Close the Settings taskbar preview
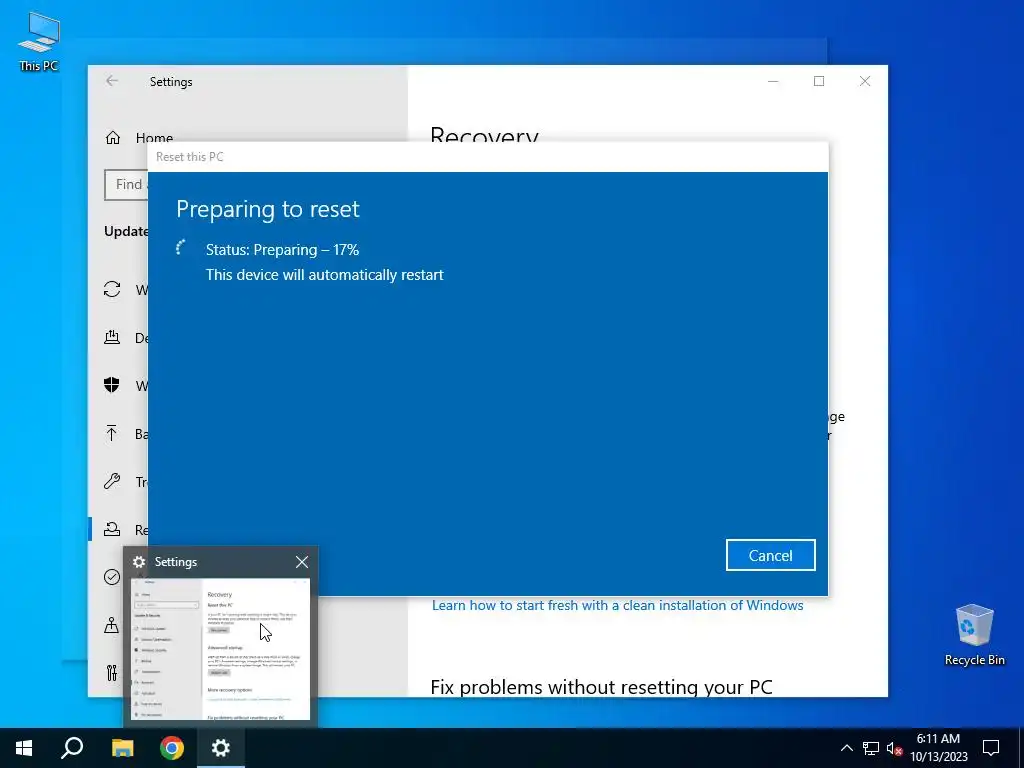This screenshot has width=1024, height=768. [x=302, y=562]
